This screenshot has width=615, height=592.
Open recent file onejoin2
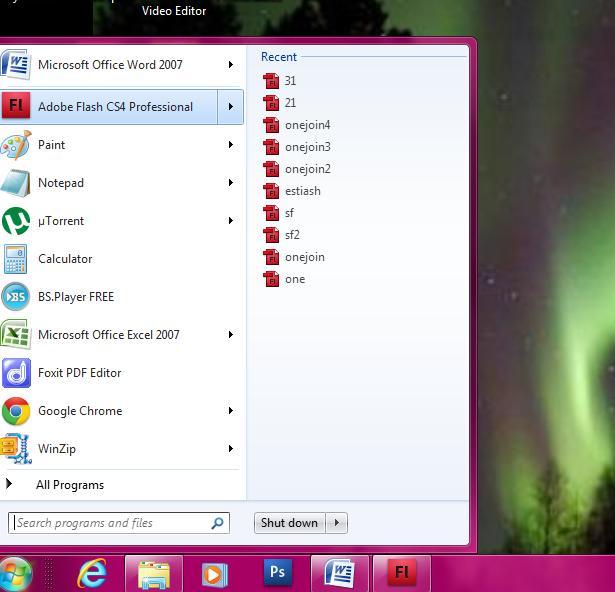(x=297, y=169)
